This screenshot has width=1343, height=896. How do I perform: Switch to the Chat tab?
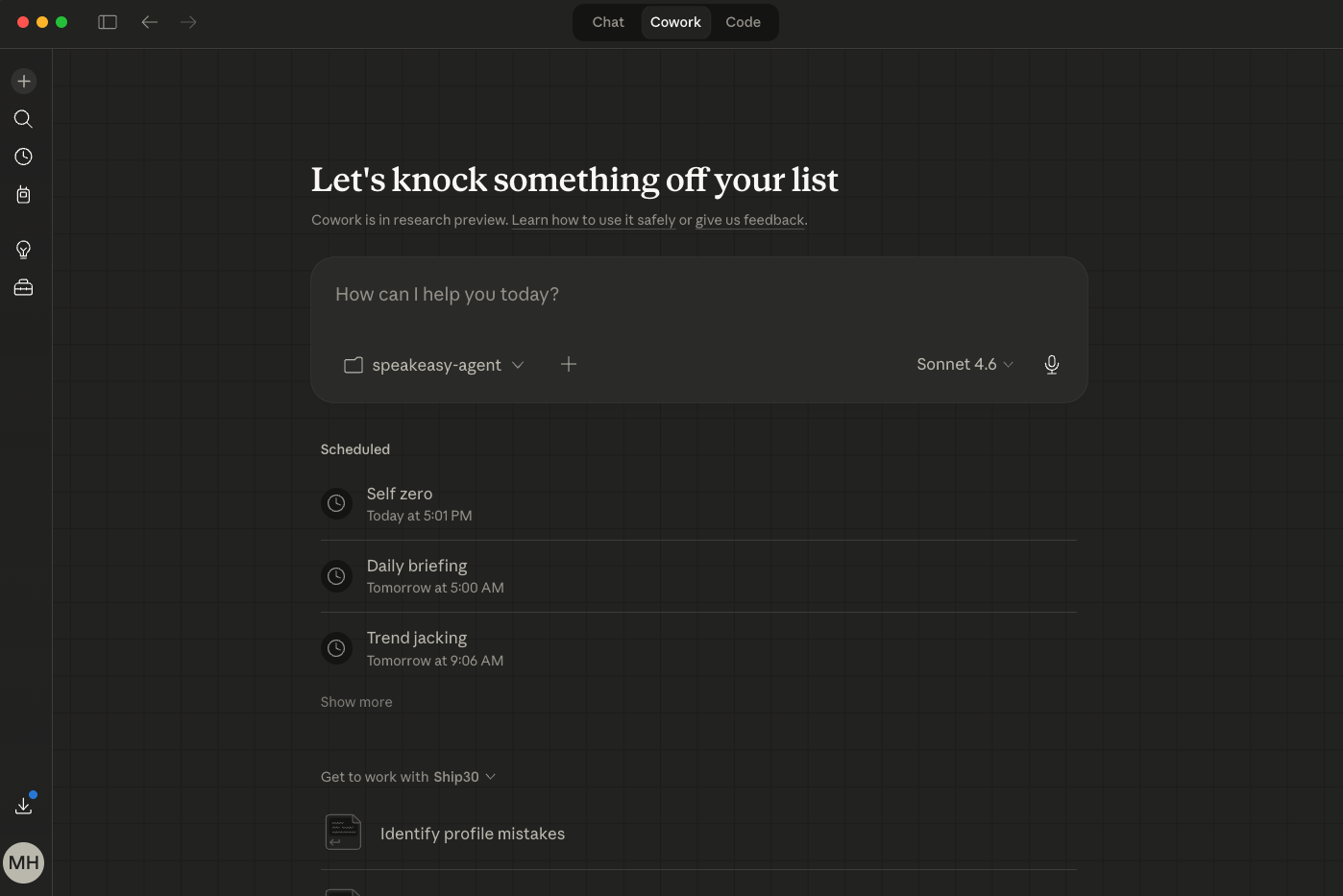click(x=608, y=22)
